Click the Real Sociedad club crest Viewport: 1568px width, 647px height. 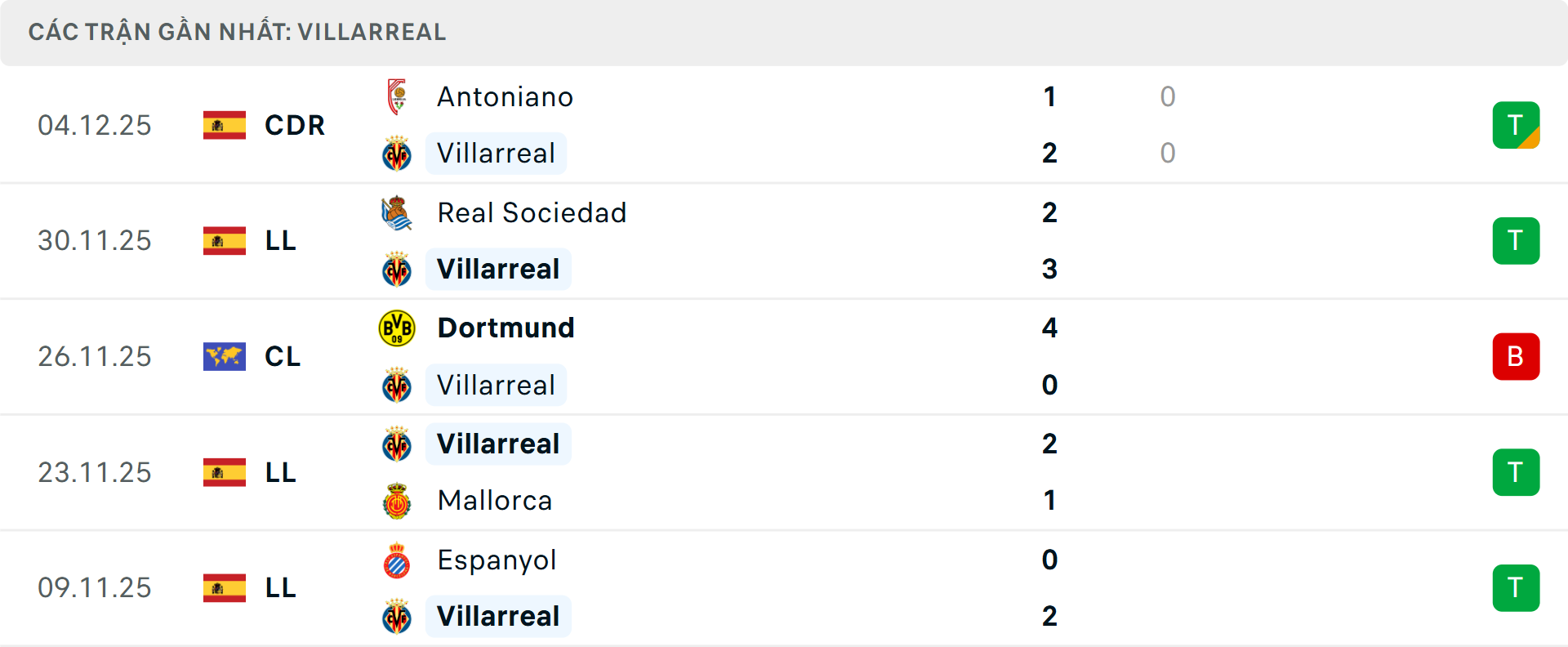tap(397, 213)
